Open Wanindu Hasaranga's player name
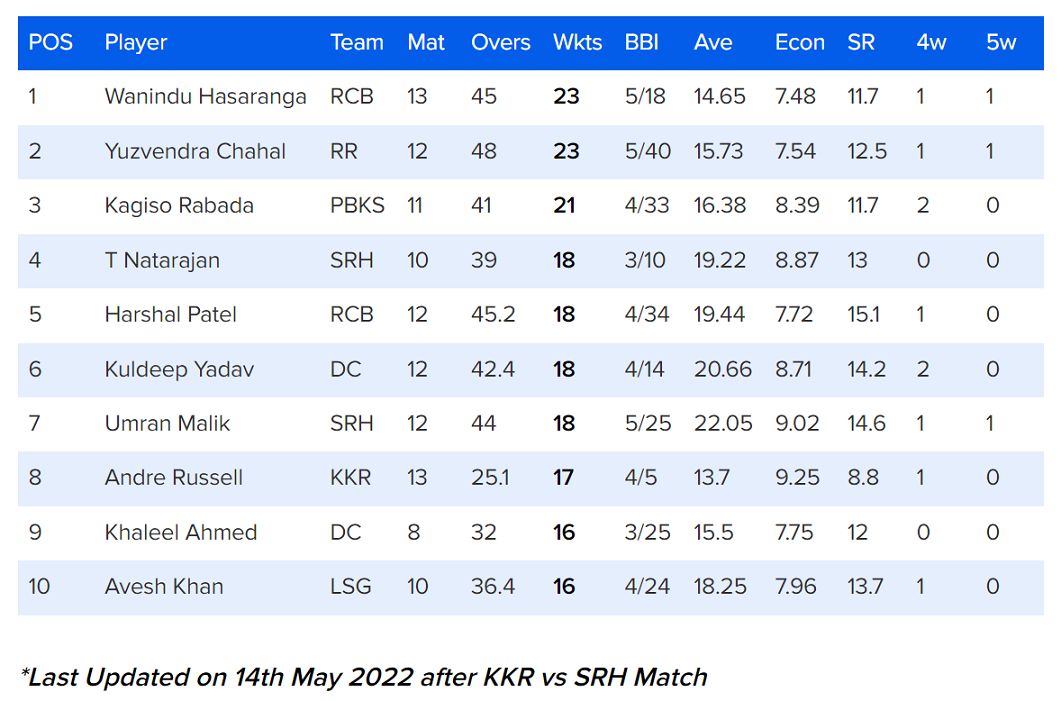 coord(205,97)
